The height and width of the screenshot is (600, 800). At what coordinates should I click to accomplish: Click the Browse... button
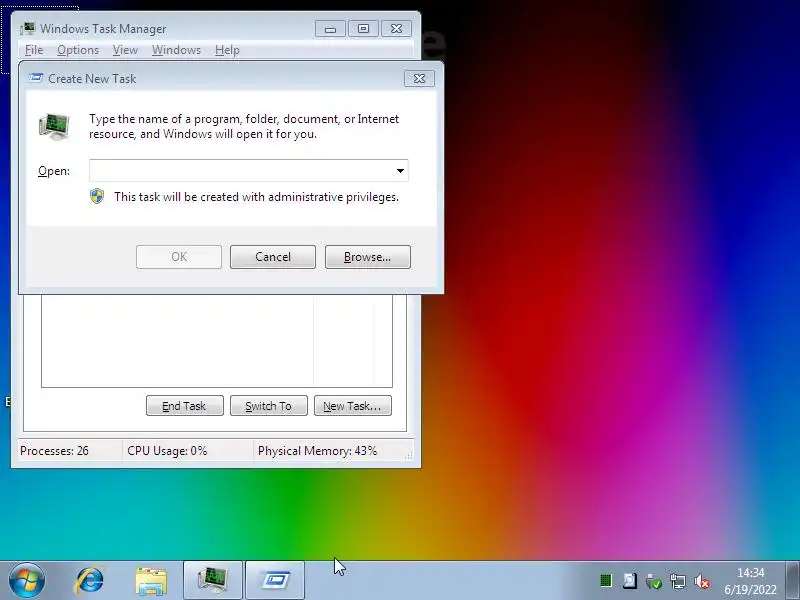pos(367,257)
